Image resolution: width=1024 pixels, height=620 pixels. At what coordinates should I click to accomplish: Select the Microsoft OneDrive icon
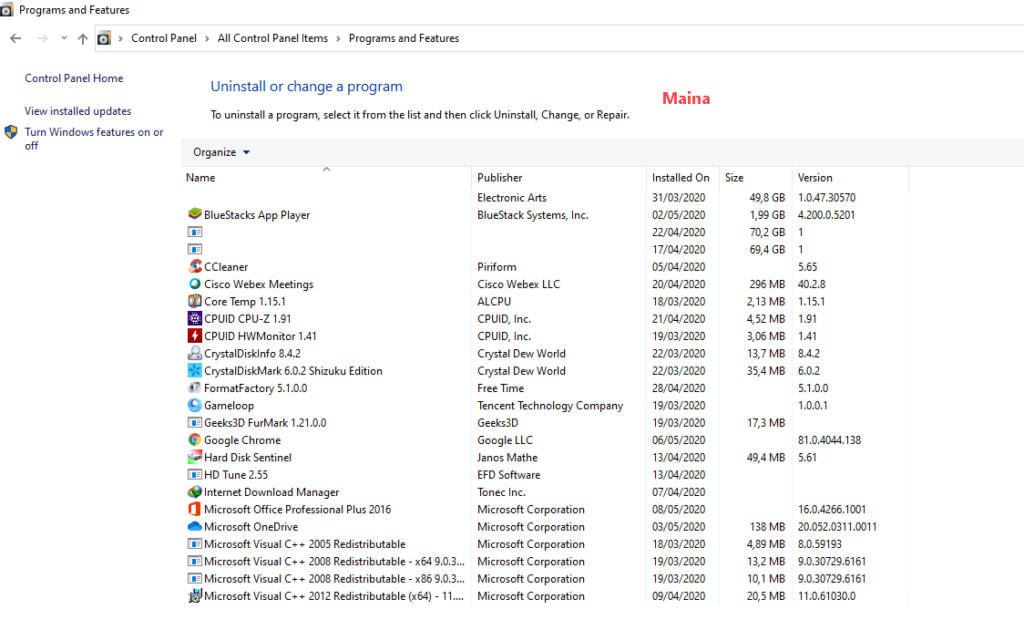pos(194,527)
